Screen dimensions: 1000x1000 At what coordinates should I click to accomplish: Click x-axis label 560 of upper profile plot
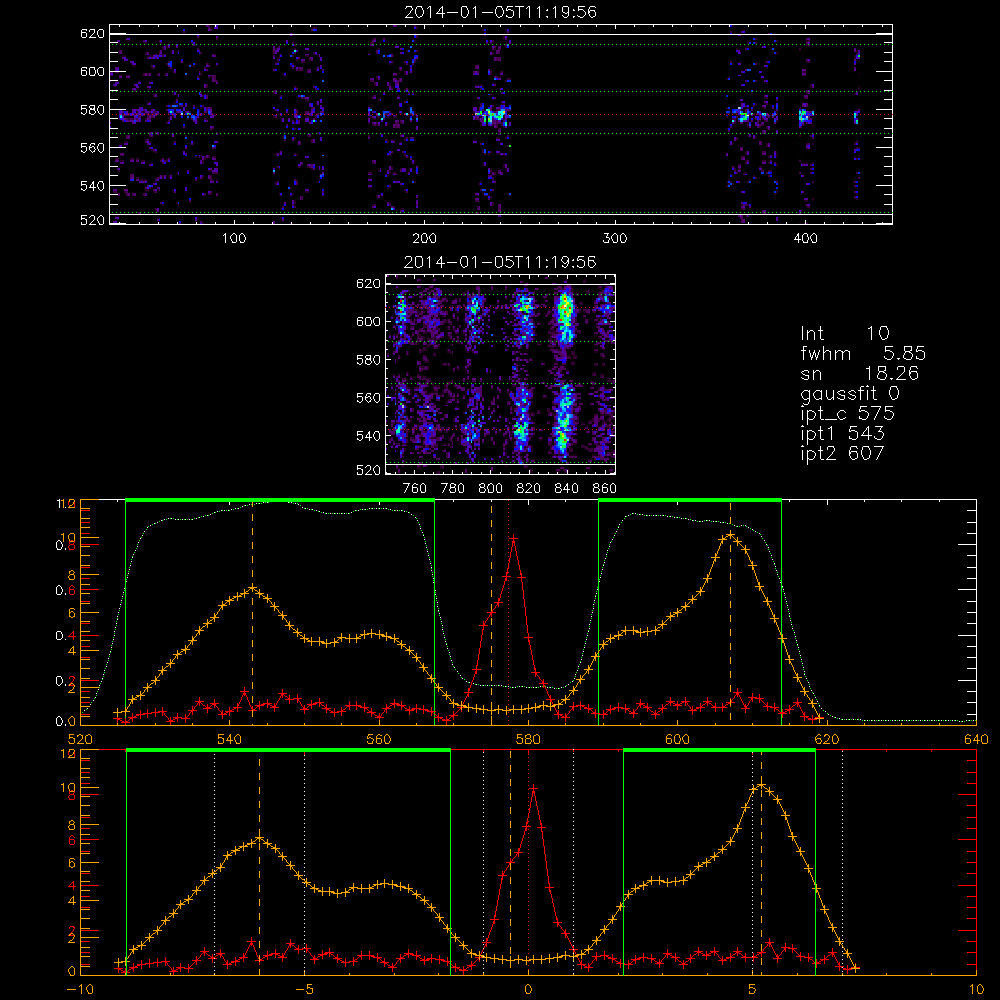pyautogui.click(x=379, y=740)
